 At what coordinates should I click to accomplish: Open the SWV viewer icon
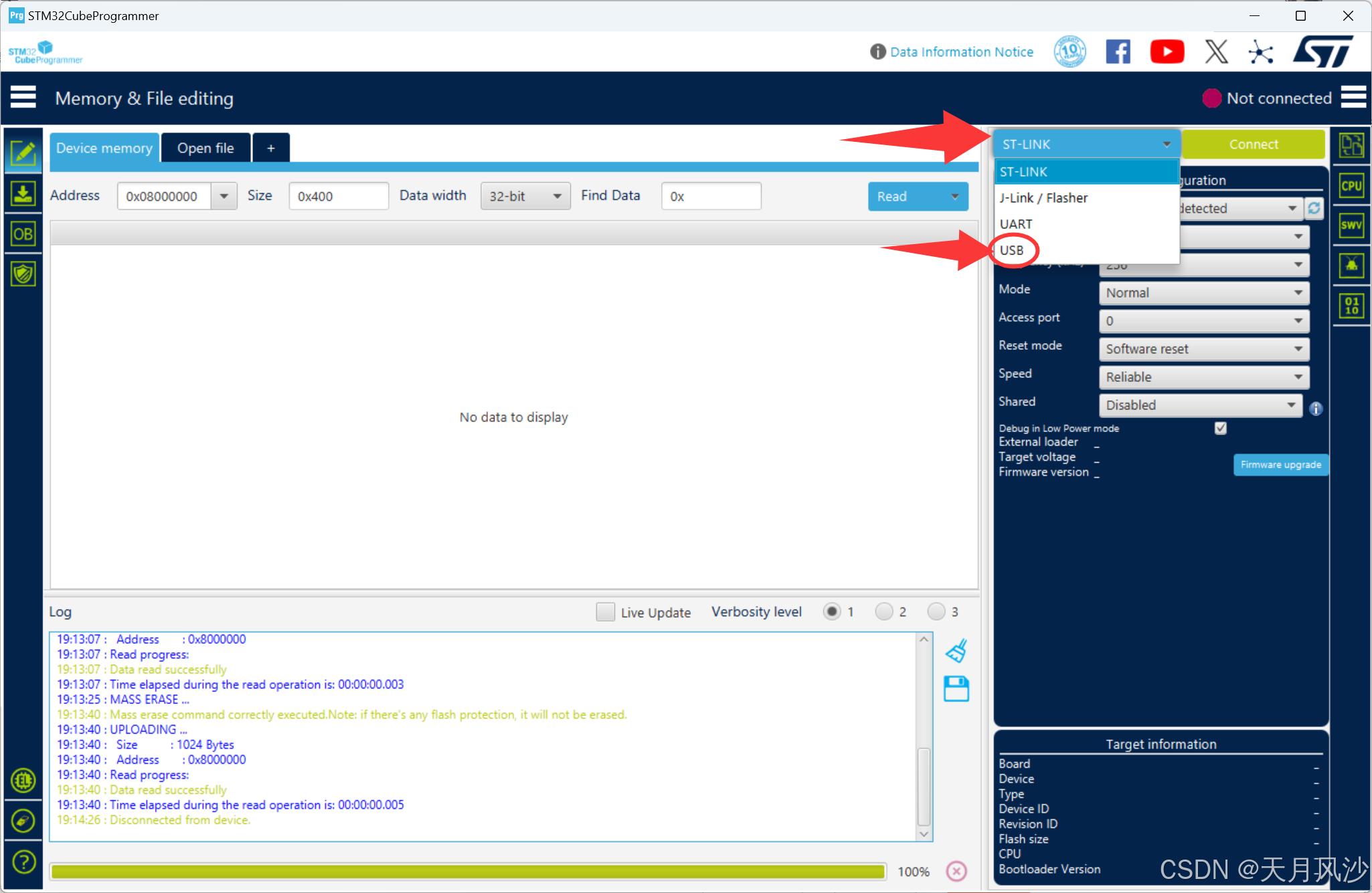1351,225
